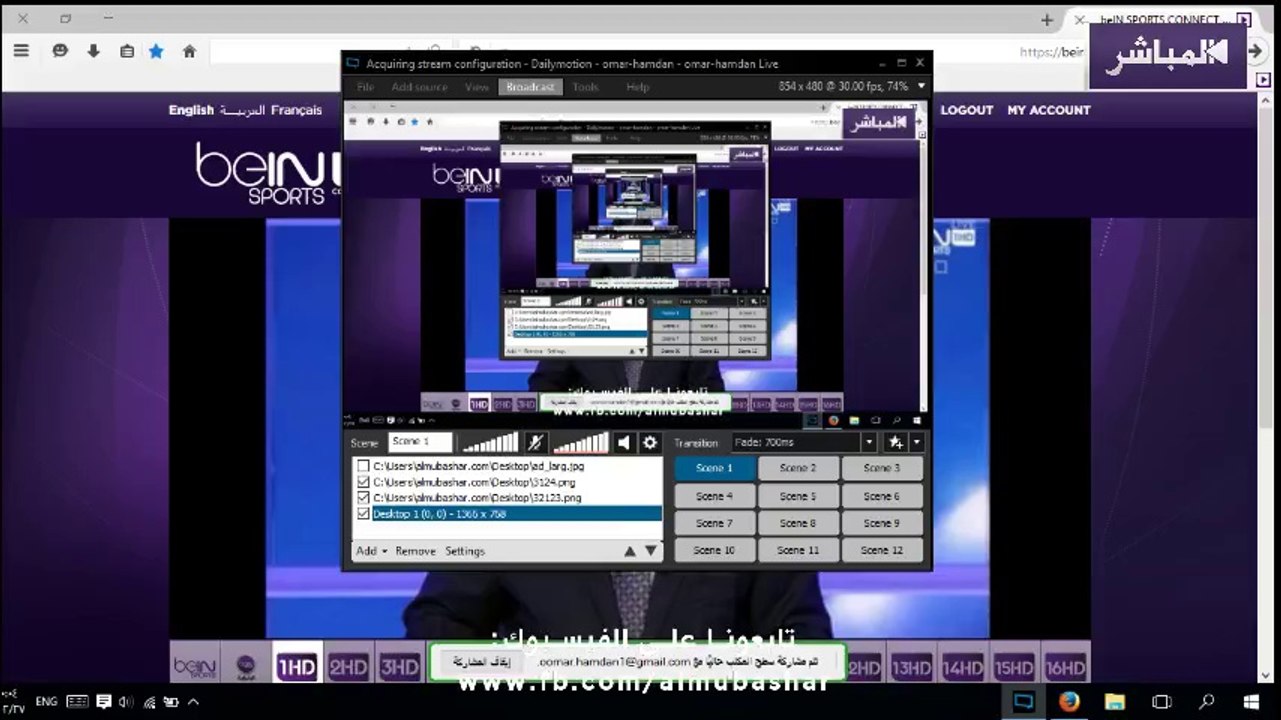Open Task View on the taskbar

[1161, 701]
